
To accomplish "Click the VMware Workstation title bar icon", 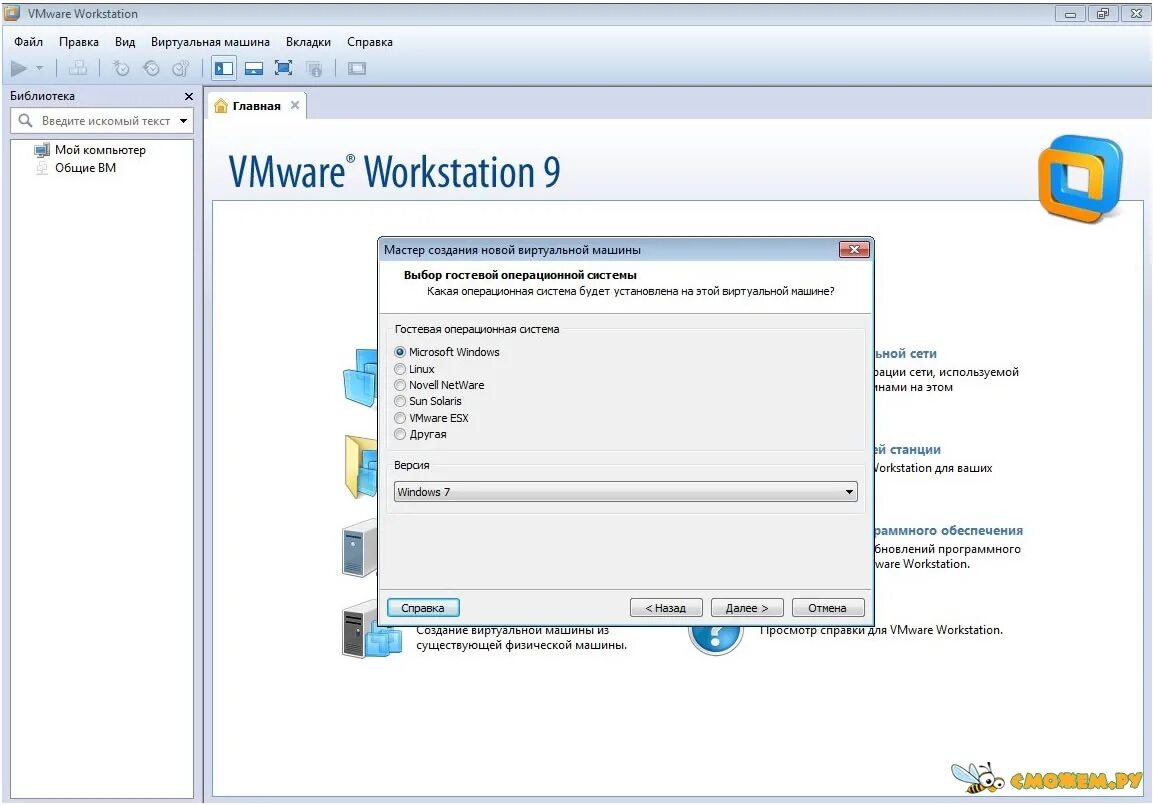I will [13, 13].
